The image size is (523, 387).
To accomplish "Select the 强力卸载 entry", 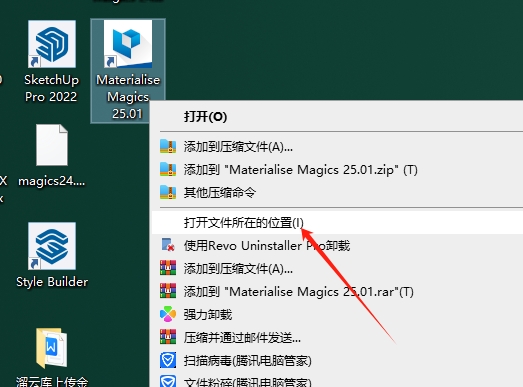I will click(x=337, y=315).
